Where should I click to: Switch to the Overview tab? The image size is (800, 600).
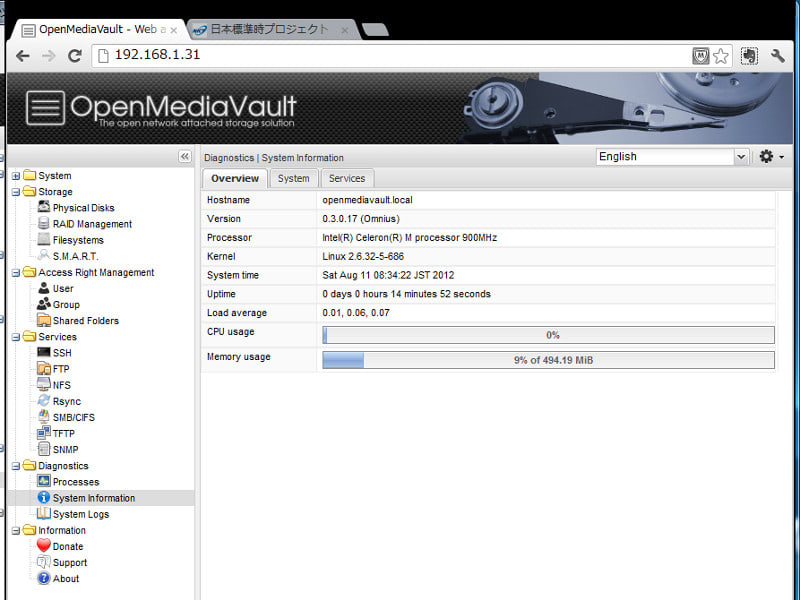point(235,179)
